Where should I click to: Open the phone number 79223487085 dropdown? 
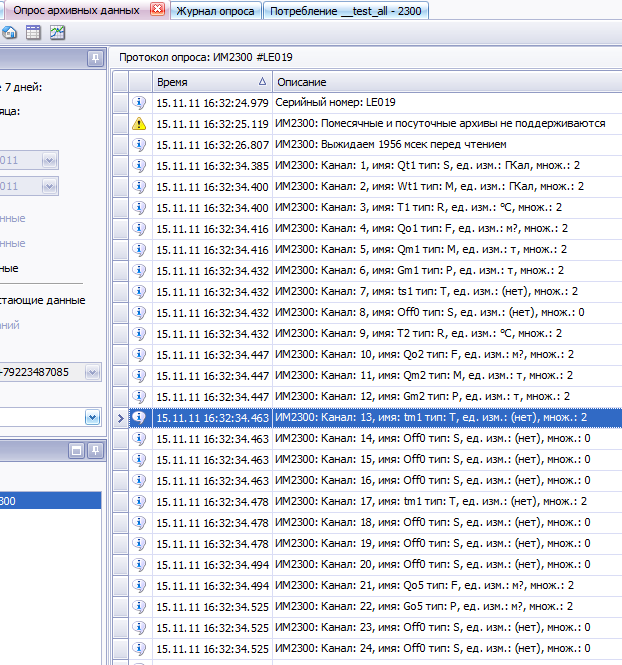tap(92, 372)
